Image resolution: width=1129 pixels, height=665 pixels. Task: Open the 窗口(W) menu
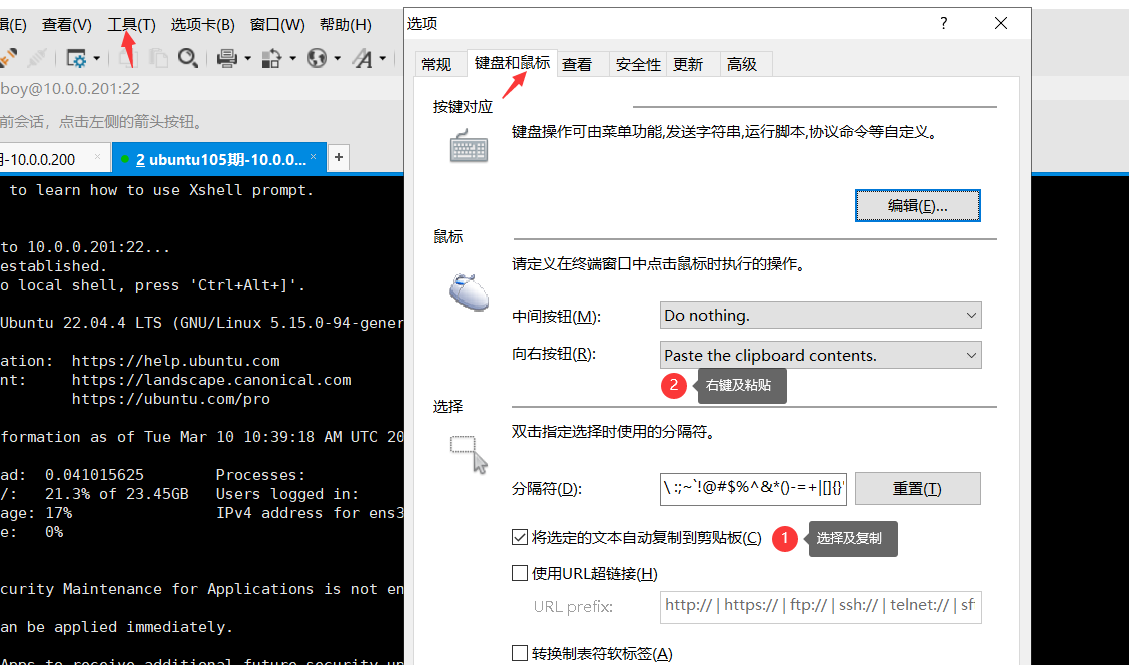277,24
